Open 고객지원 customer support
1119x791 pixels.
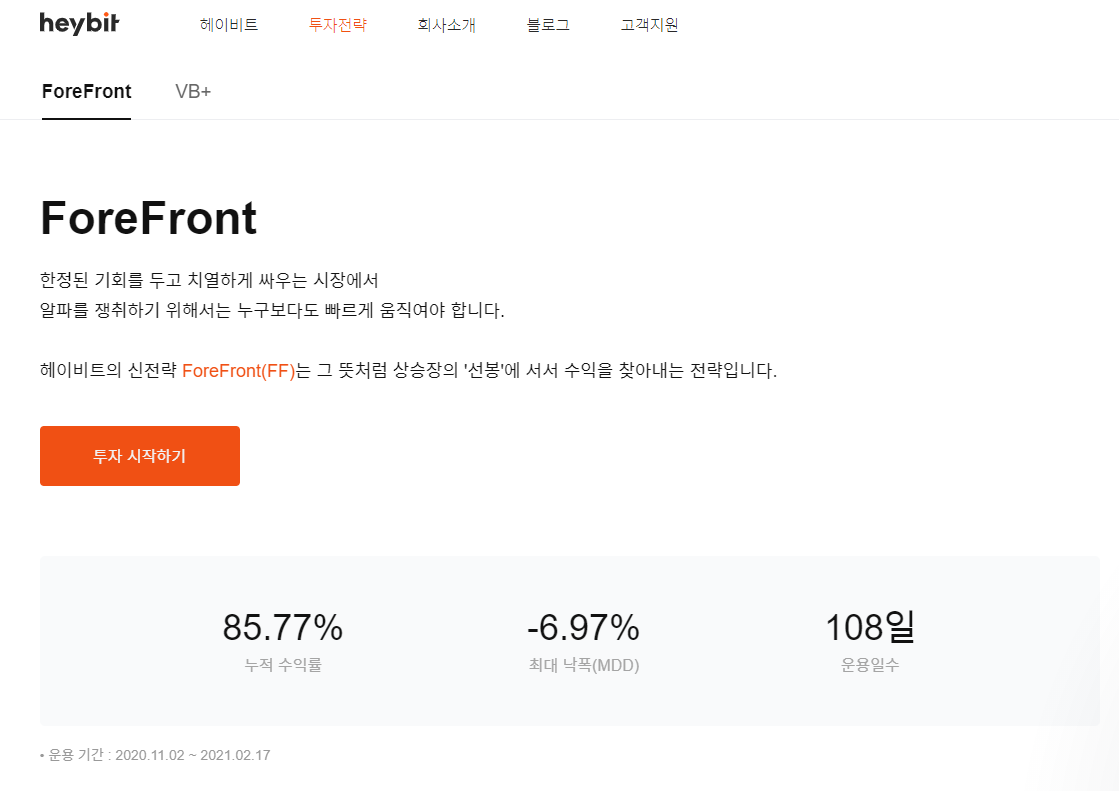point(648,25)
